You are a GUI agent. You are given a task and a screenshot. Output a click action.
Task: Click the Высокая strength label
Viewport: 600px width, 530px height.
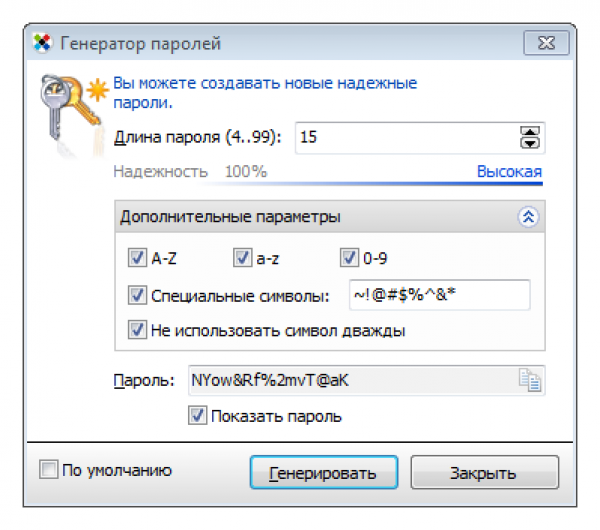[x=509, y=171]
